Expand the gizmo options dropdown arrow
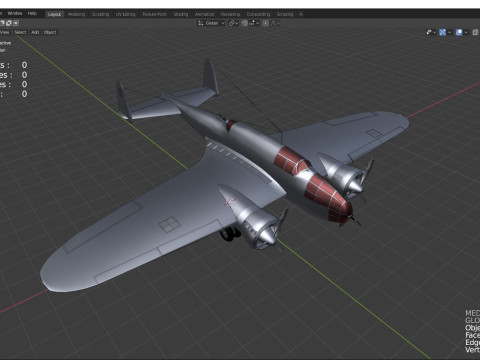 coord(449,32)
